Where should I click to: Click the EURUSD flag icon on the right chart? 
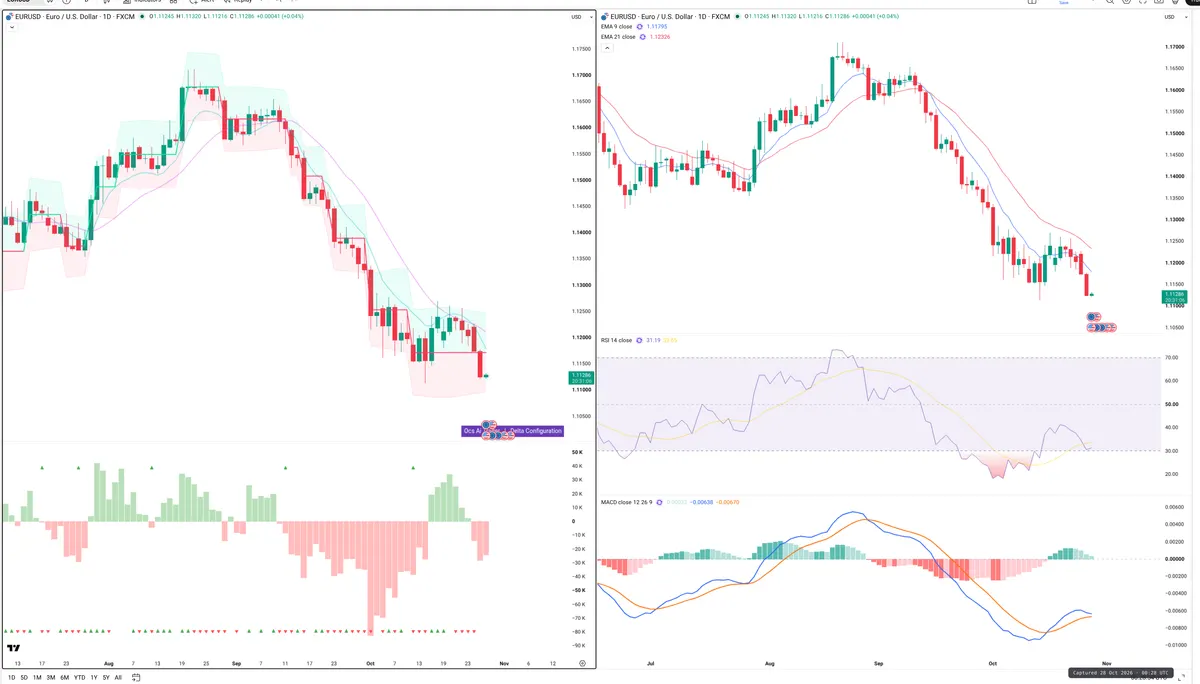[x=606, y=17]
